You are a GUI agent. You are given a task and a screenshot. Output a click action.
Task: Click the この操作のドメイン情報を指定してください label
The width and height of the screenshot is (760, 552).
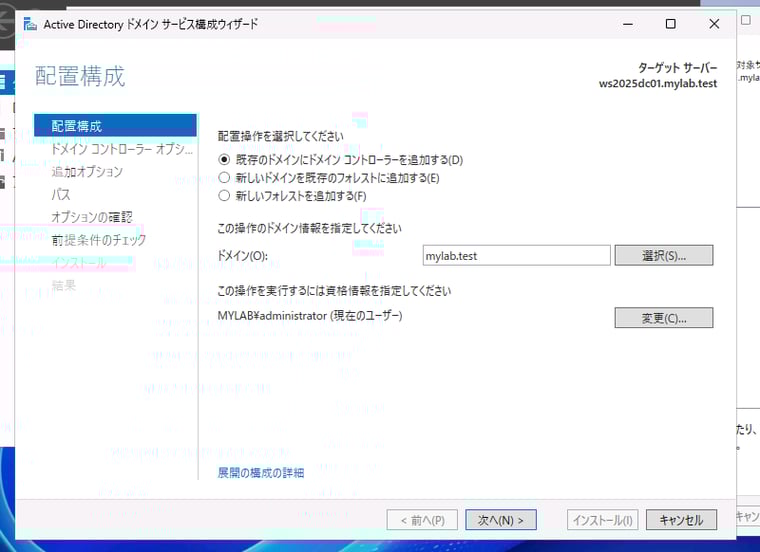click(x=309, y=228)
